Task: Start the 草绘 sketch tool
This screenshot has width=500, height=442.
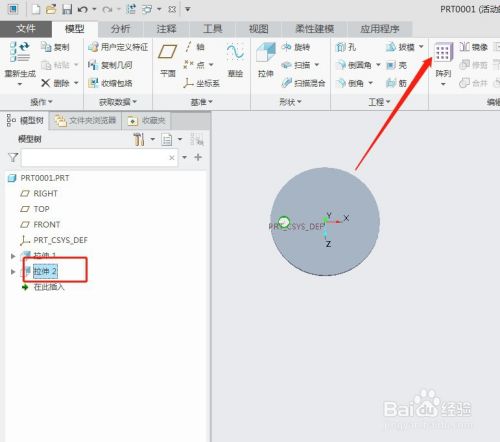Action: [235, 60]
